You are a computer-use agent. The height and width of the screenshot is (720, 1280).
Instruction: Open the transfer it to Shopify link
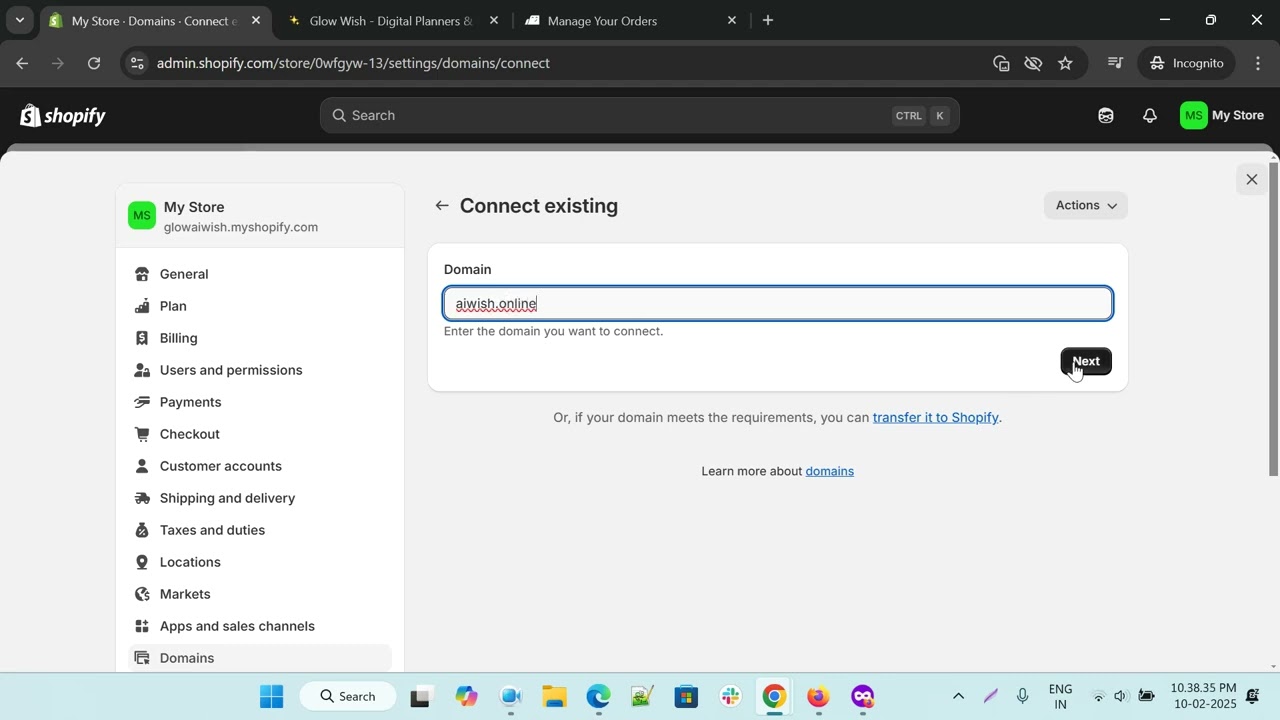click(x=936, y=418)
